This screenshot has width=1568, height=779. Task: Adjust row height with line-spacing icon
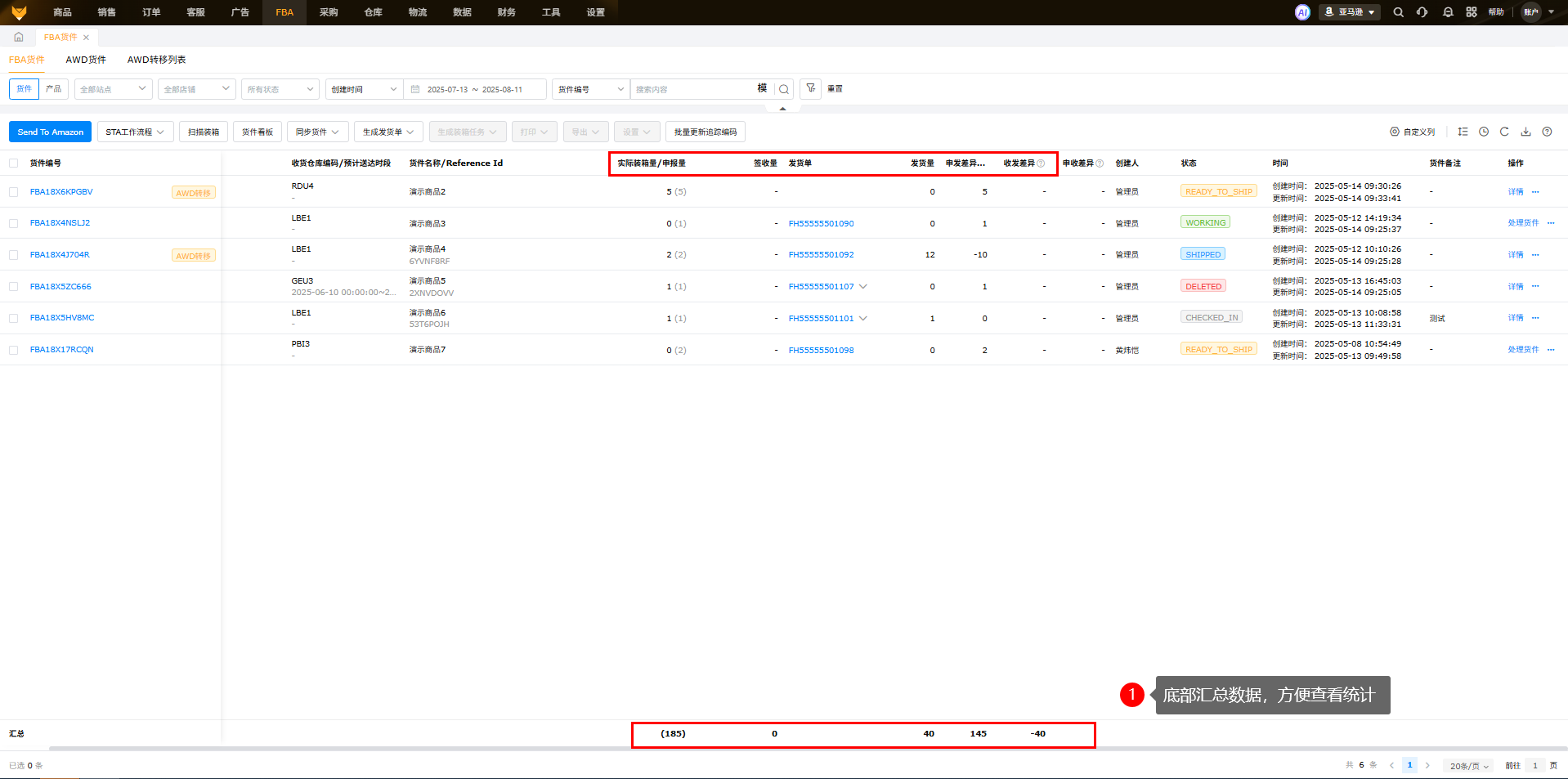click(x=1463, y=132)
